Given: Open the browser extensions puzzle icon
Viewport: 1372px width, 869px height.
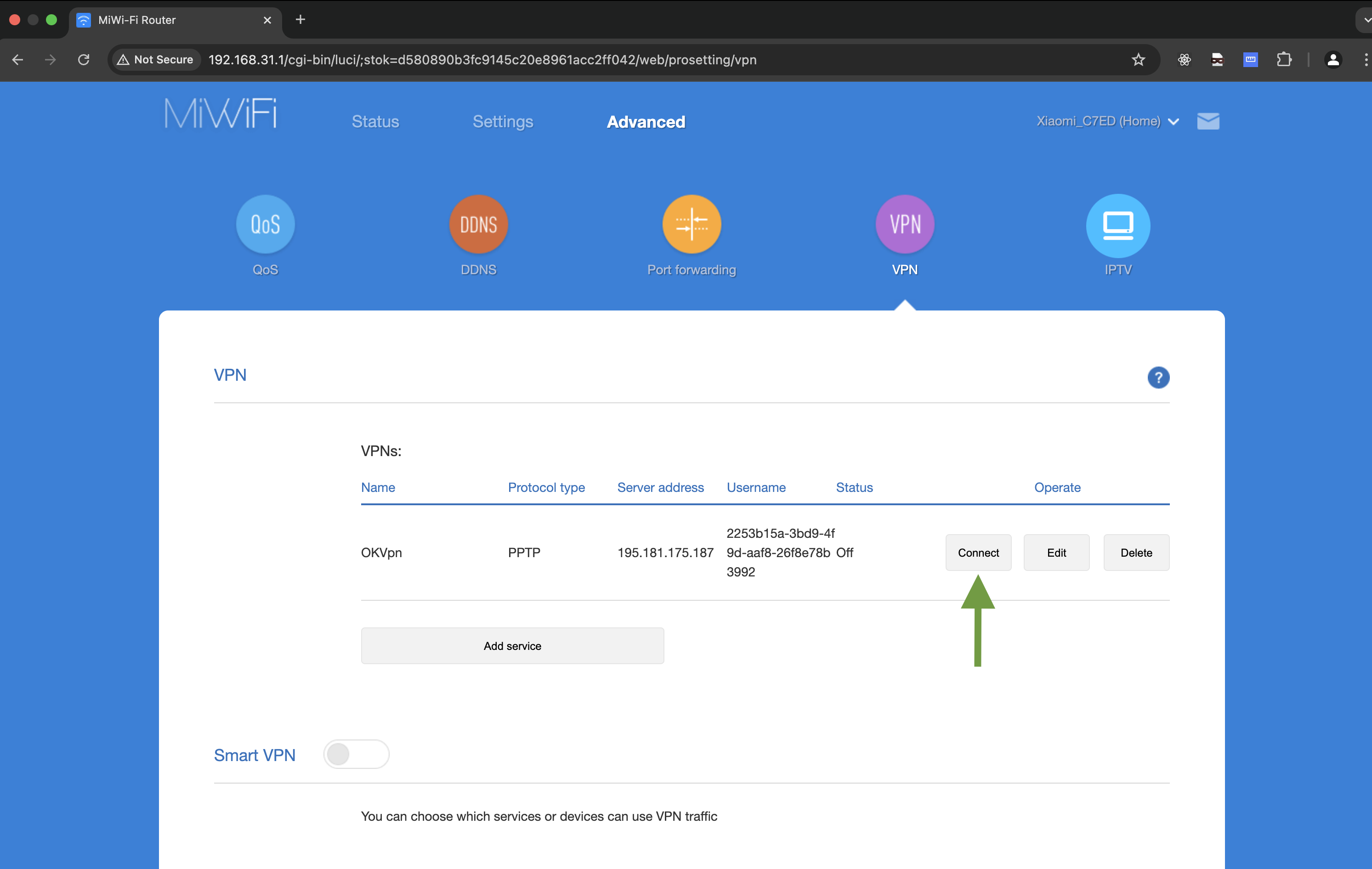Looking at the screenshot, I should [1284, 60].
